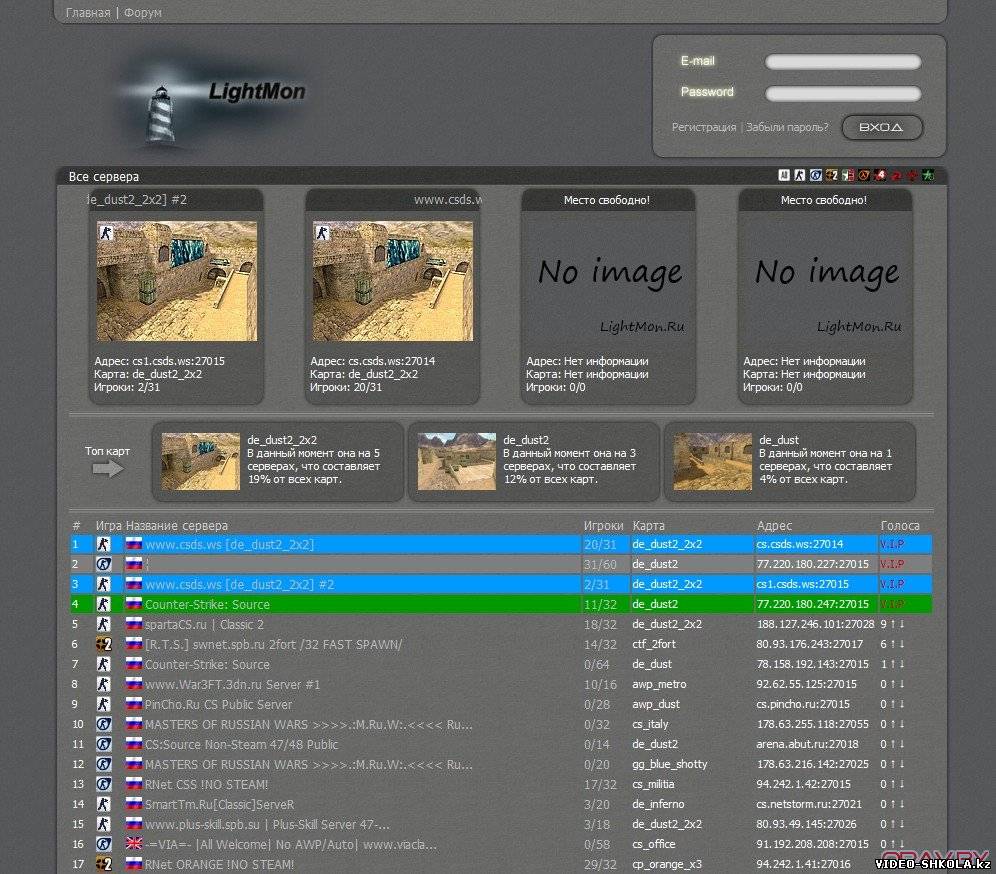Vote down www.War3FT.3dn.ru server
The width and height of the screenshot is (996, 874).
click(x=902, y=684)
